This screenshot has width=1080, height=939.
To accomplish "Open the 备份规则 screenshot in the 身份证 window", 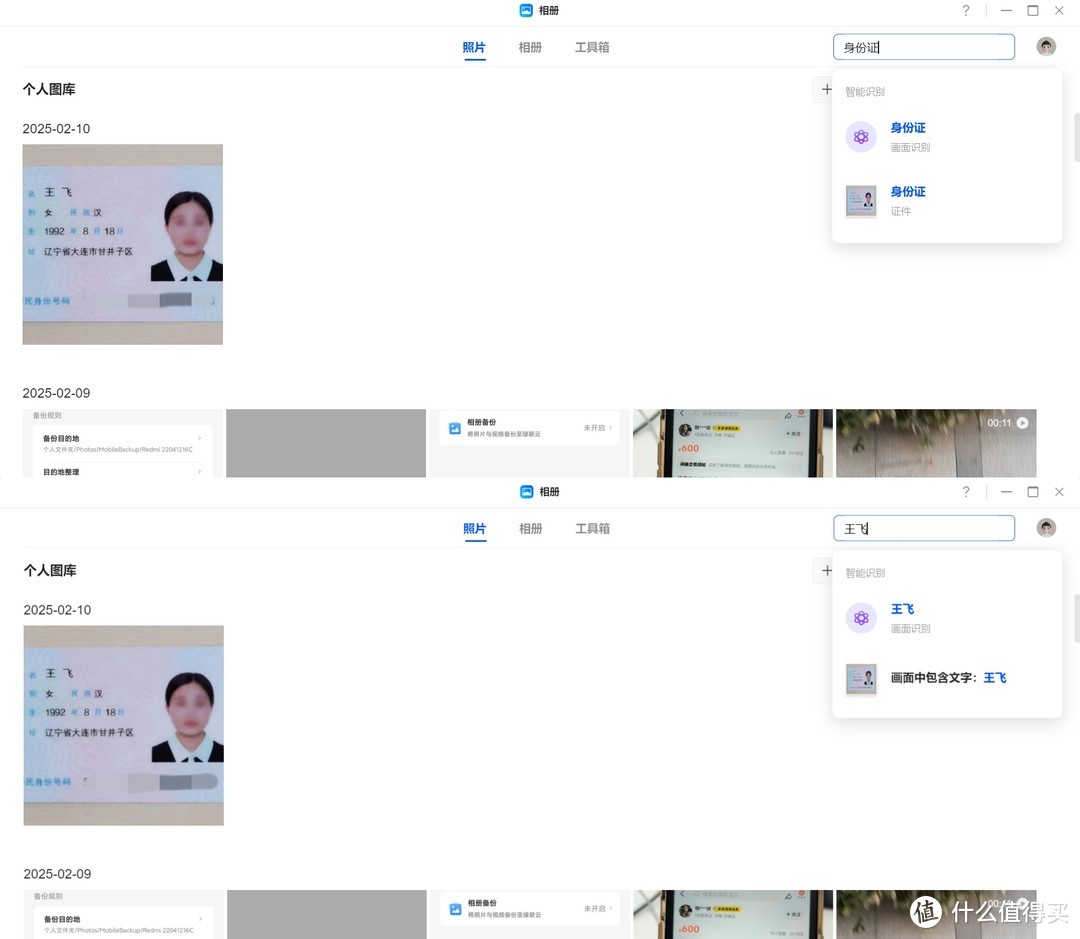I will (123, 443).
